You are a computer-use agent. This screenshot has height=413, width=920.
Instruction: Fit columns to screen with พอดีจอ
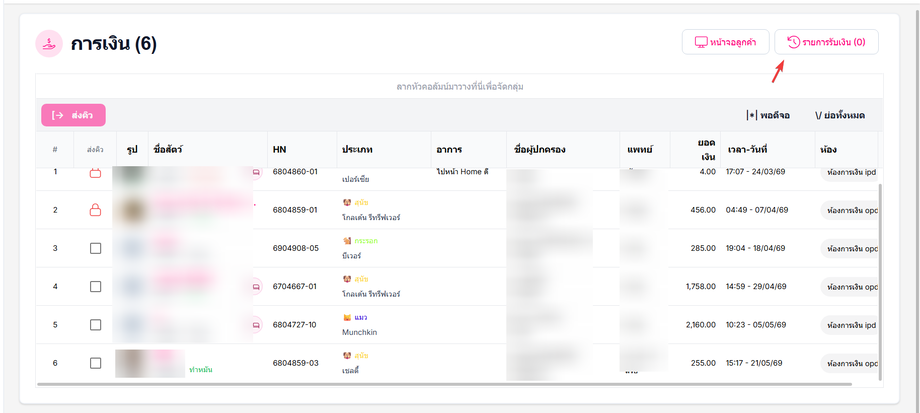pyautogui.click(x=768, y=116)
